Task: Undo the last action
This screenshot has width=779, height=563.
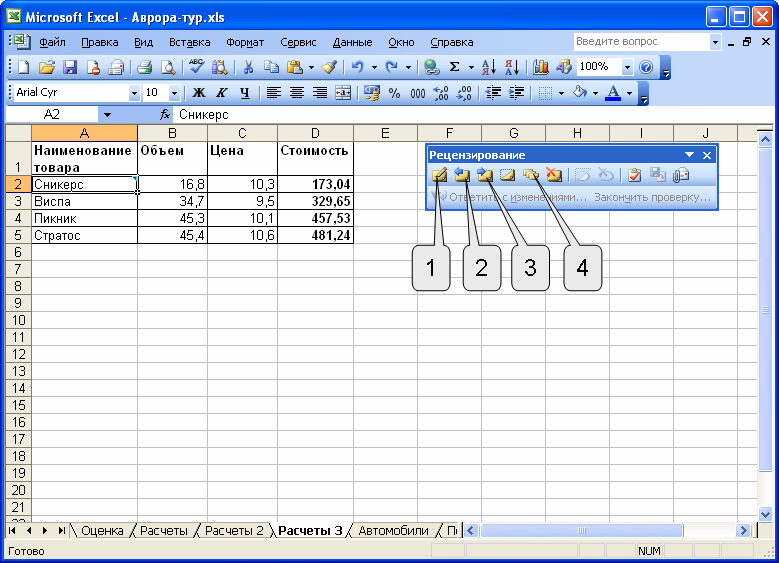Action: click(x=358, y=67)
